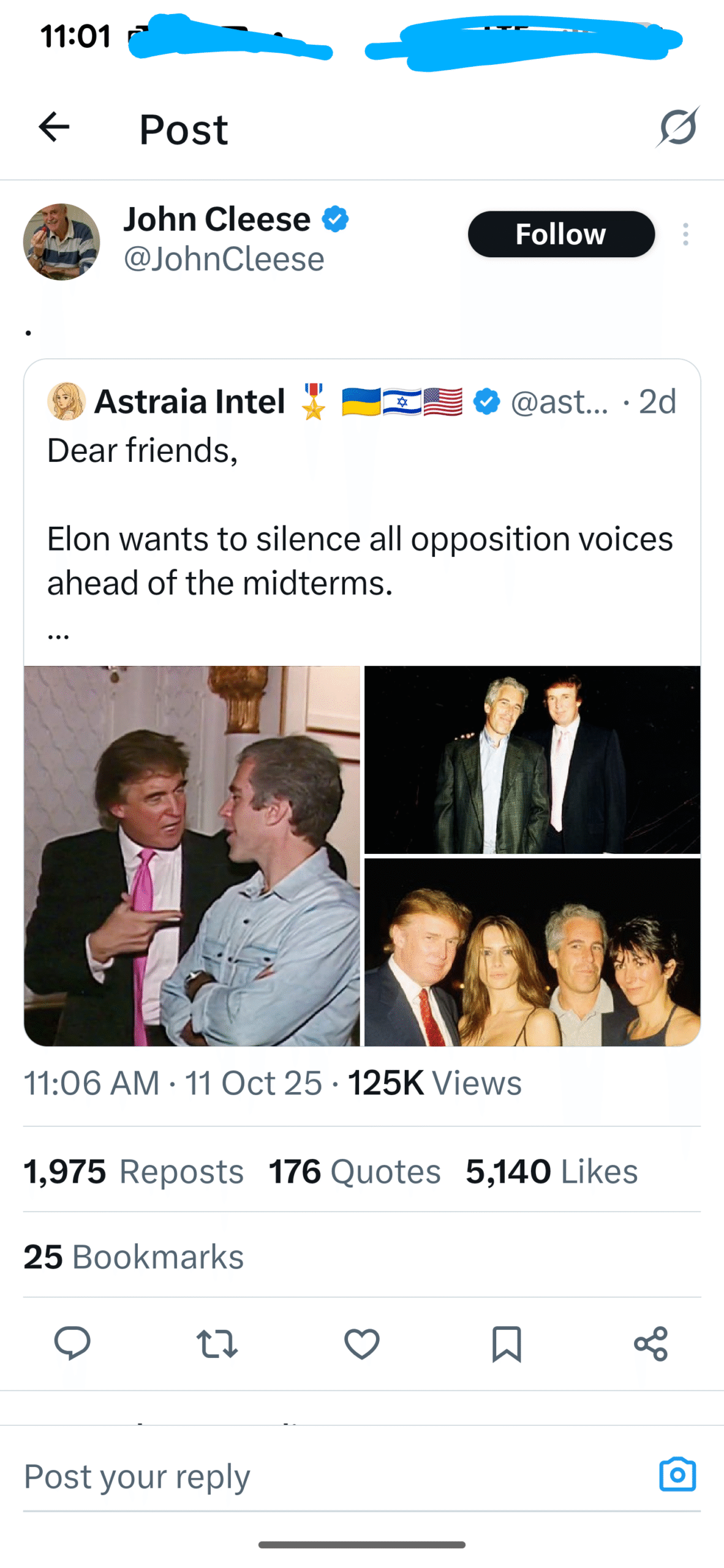Open the bottom-right group of four photo
The width and height of the screenshot is (724, 1568).
coord(532,952)
